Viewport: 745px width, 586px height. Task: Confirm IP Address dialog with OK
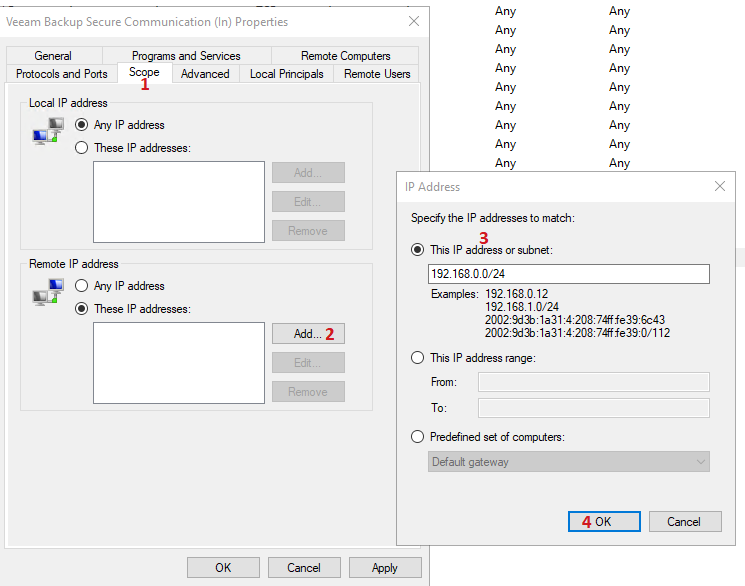(604, 522)
